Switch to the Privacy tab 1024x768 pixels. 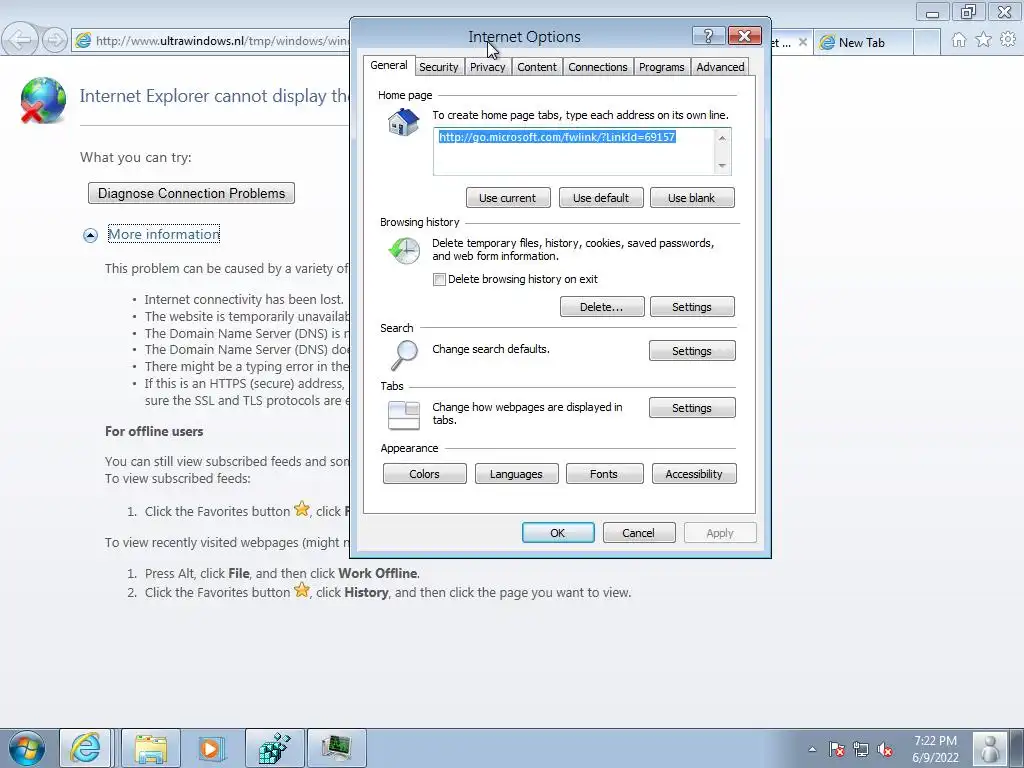point(487,67)
